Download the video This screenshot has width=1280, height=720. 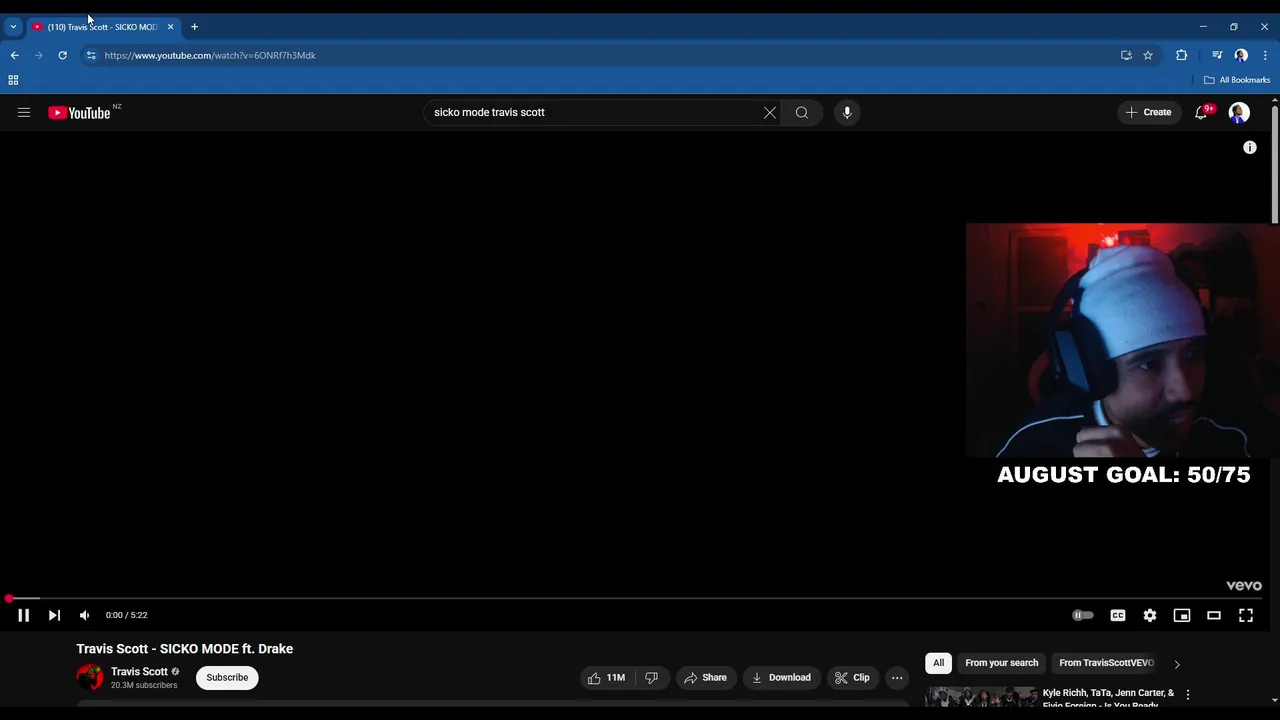781,678
